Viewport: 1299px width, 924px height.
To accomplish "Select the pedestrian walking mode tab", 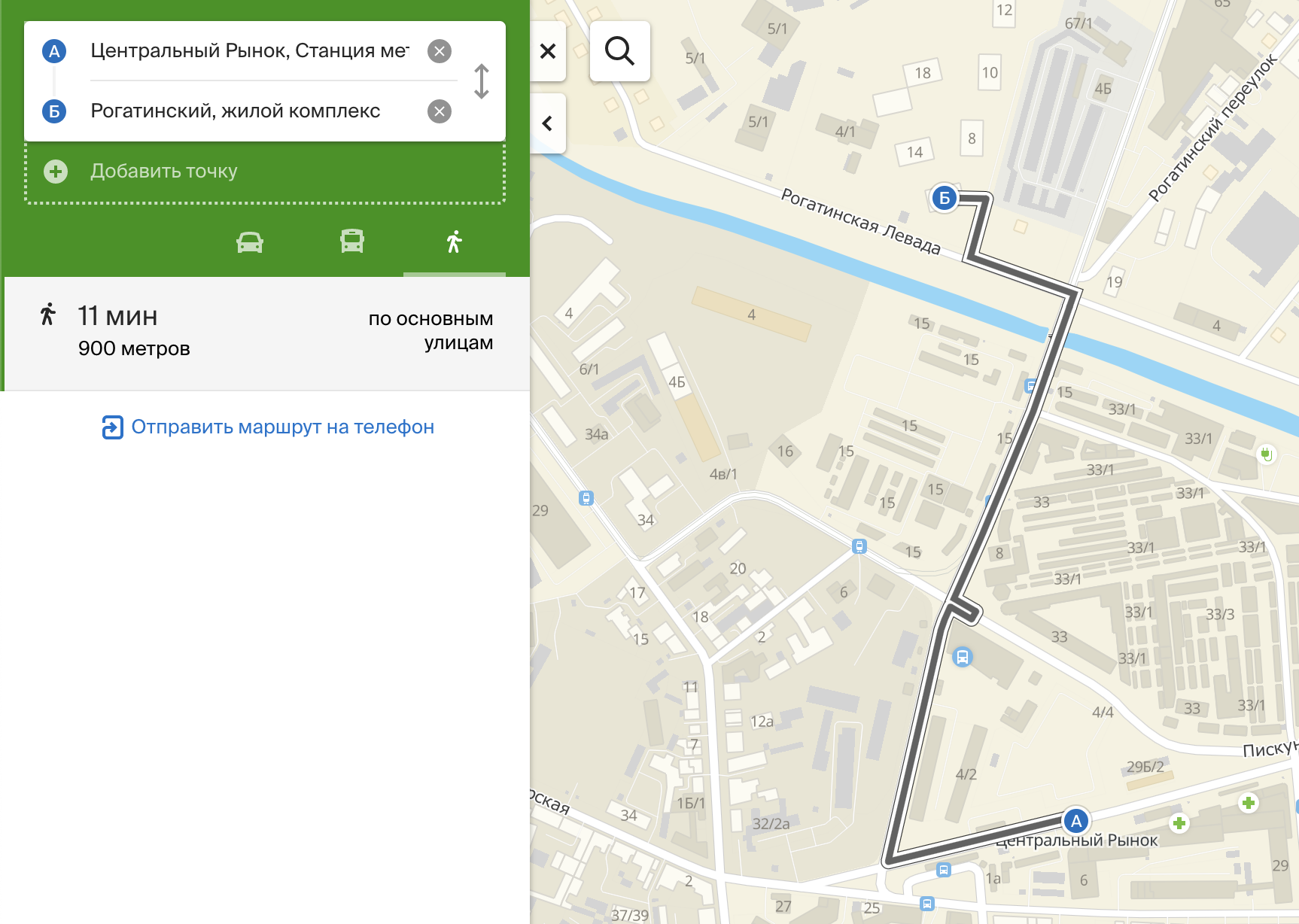I will pos(454,242).
